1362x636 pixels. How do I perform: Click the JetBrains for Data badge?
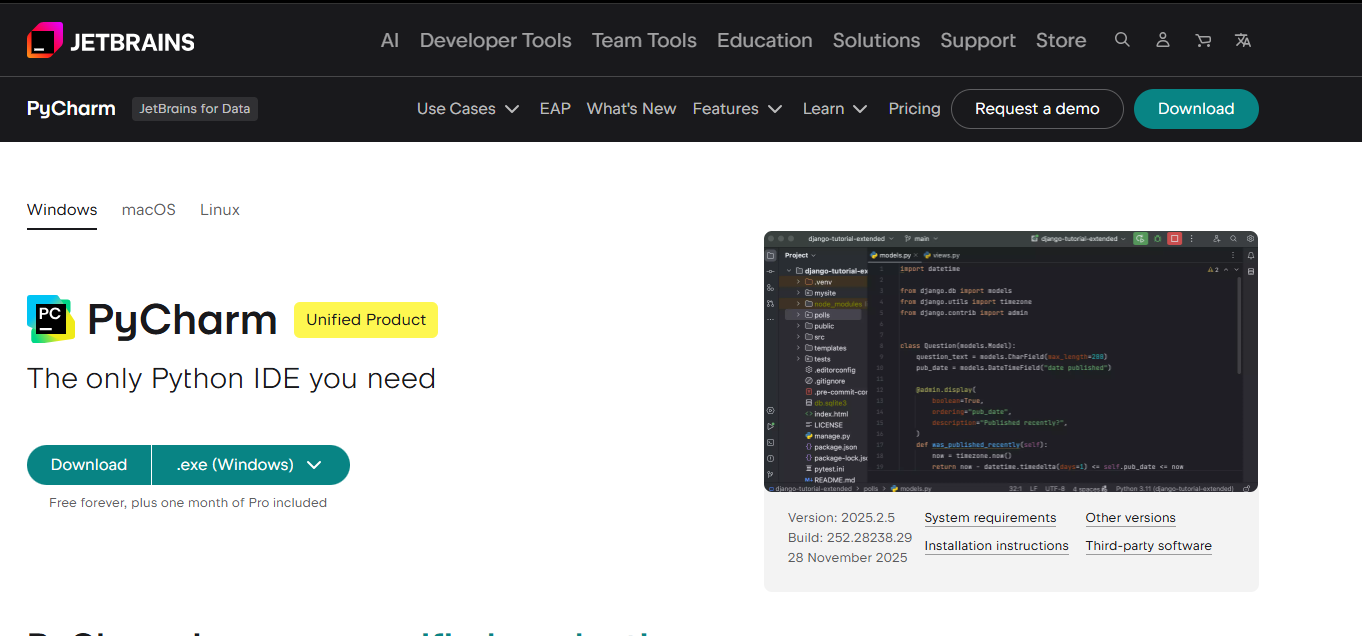click(x=195, y=109)
